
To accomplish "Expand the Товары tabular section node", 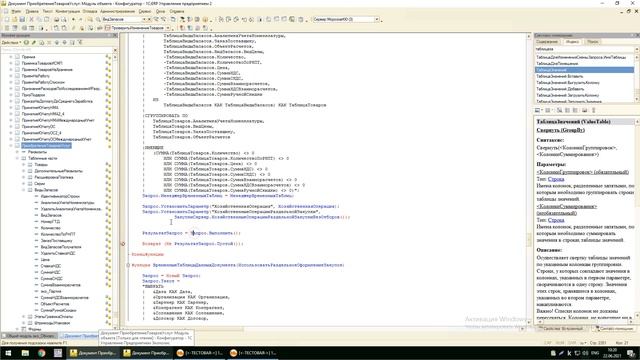I will click(24, 164).
